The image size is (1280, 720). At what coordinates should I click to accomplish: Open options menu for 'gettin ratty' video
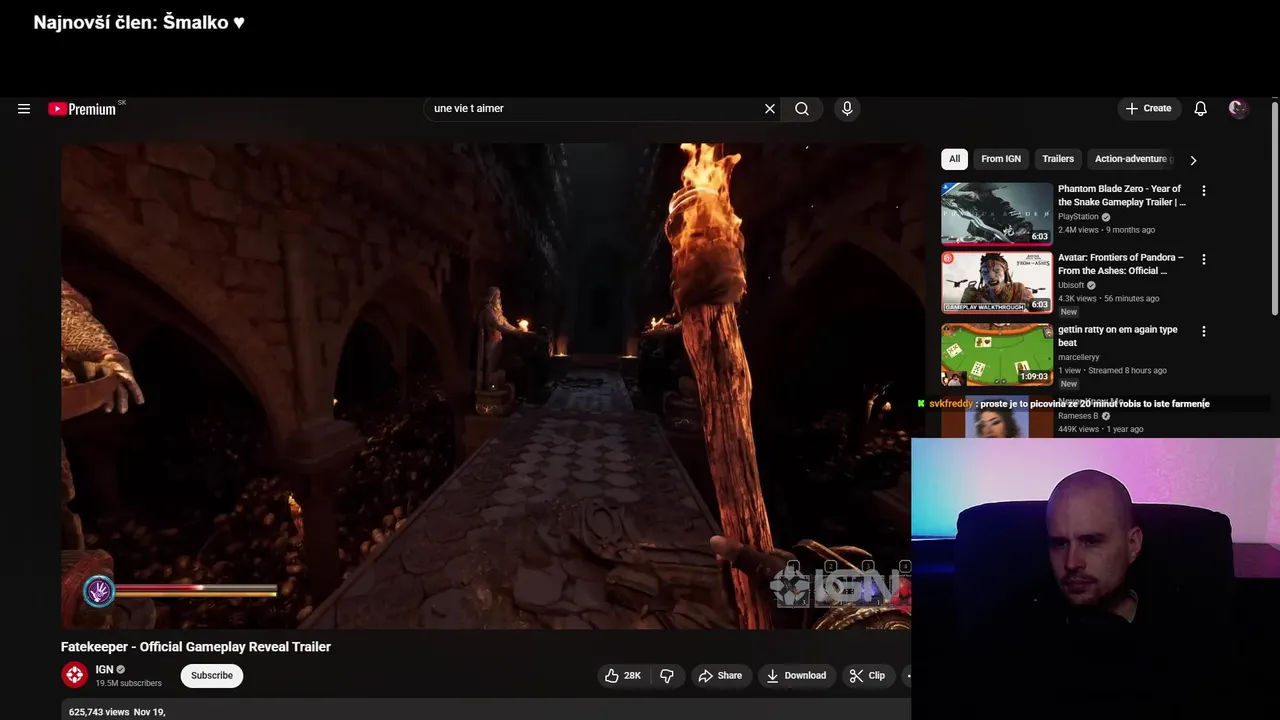(1204, 331)
